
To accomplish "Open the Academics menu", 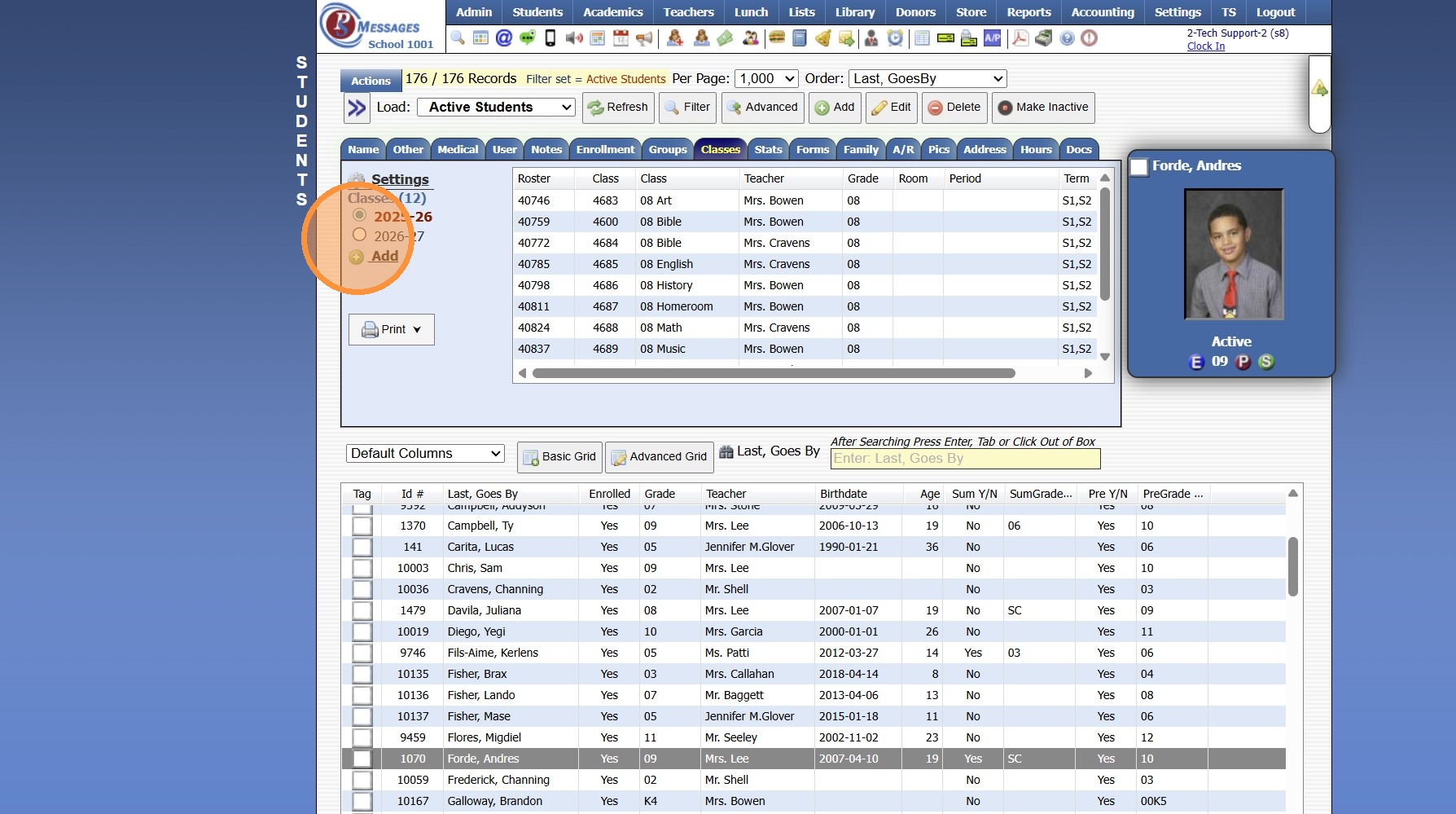I will point(612,12).
